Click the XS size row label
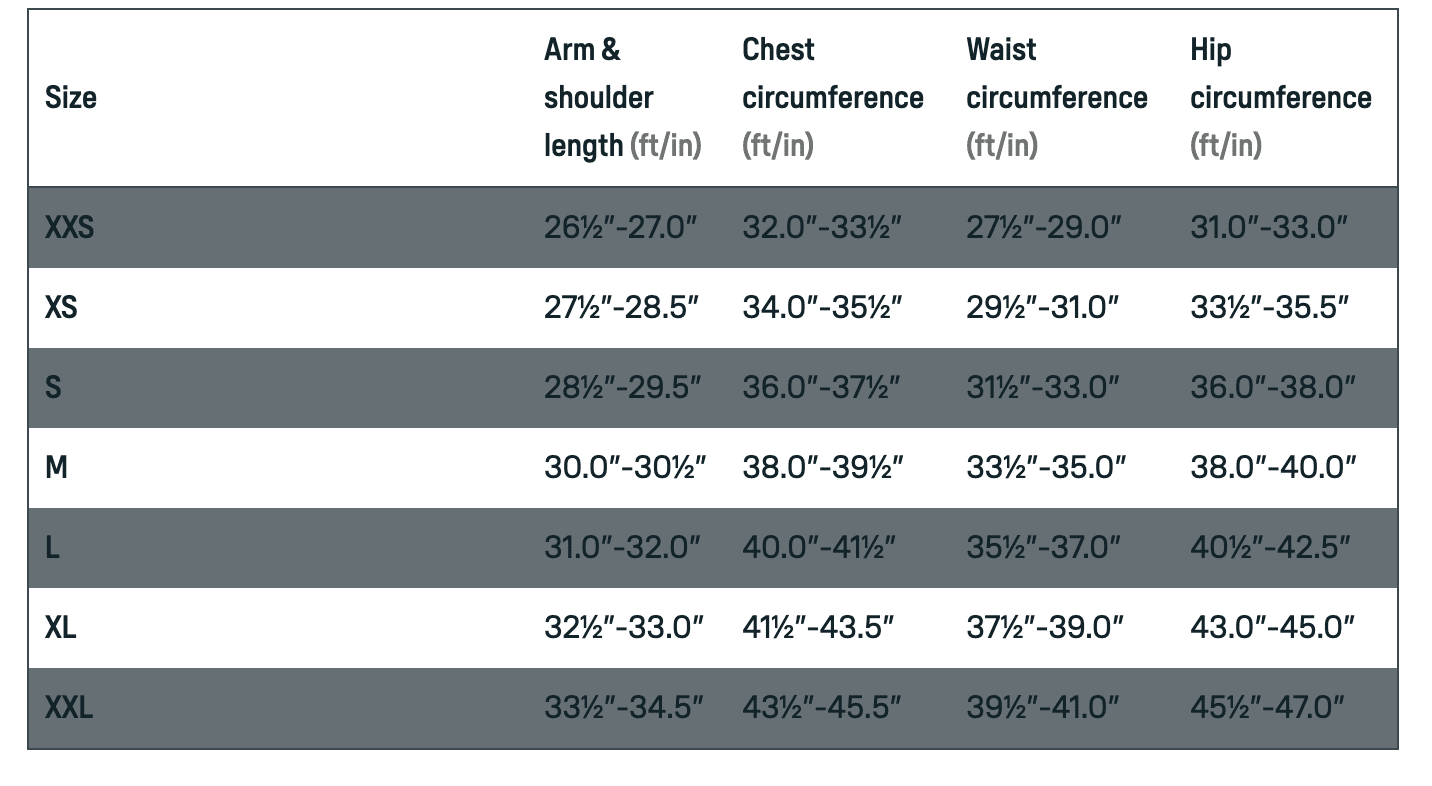The image size is (1432, 786). (61, 308)
